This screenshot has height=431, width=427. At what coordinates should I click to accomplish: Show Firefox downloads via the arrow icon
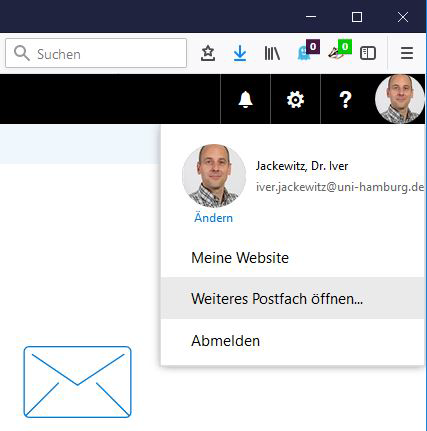(240, 53)
